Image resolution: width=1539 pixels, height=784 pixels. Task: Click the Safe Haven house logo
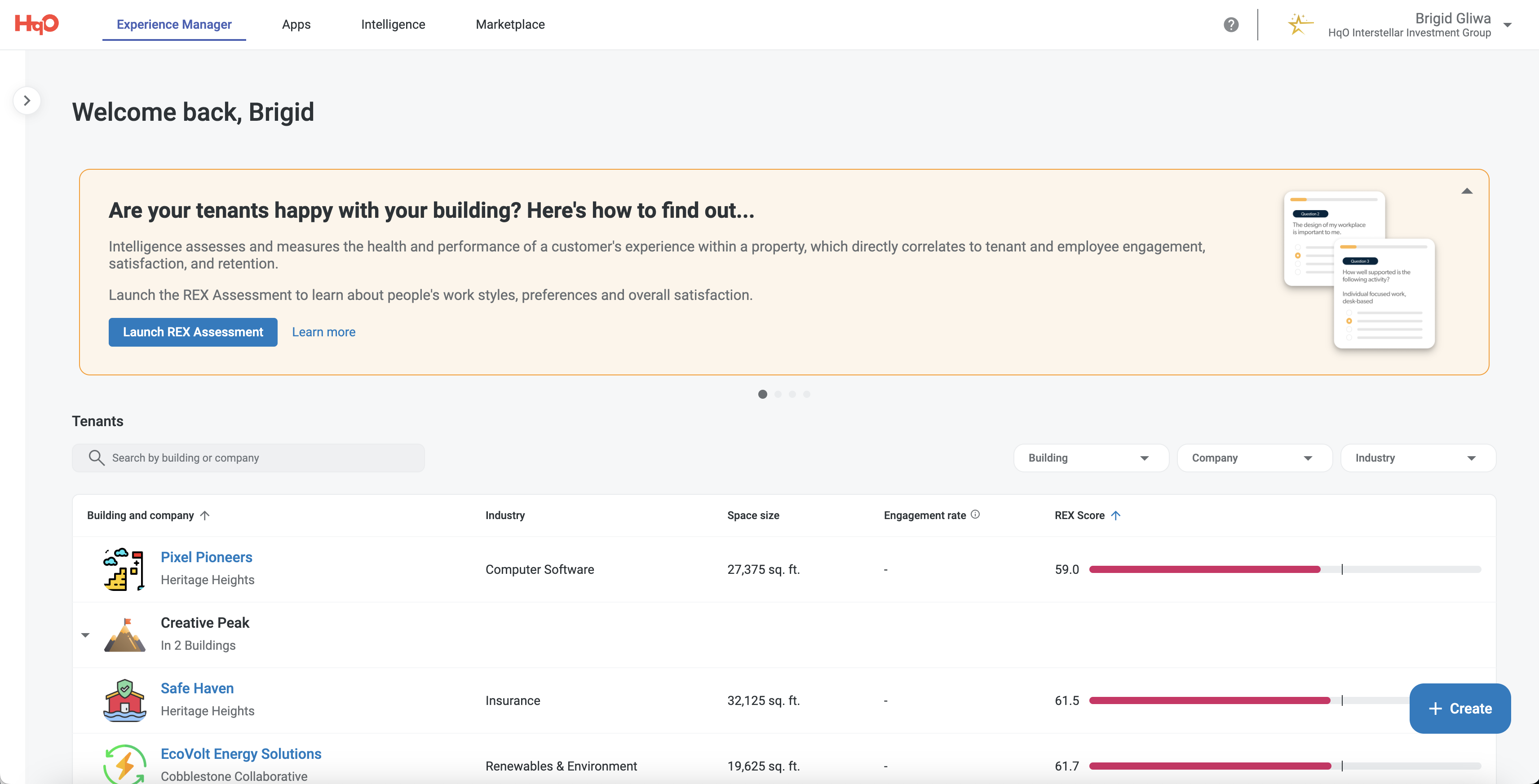[124, 700]
